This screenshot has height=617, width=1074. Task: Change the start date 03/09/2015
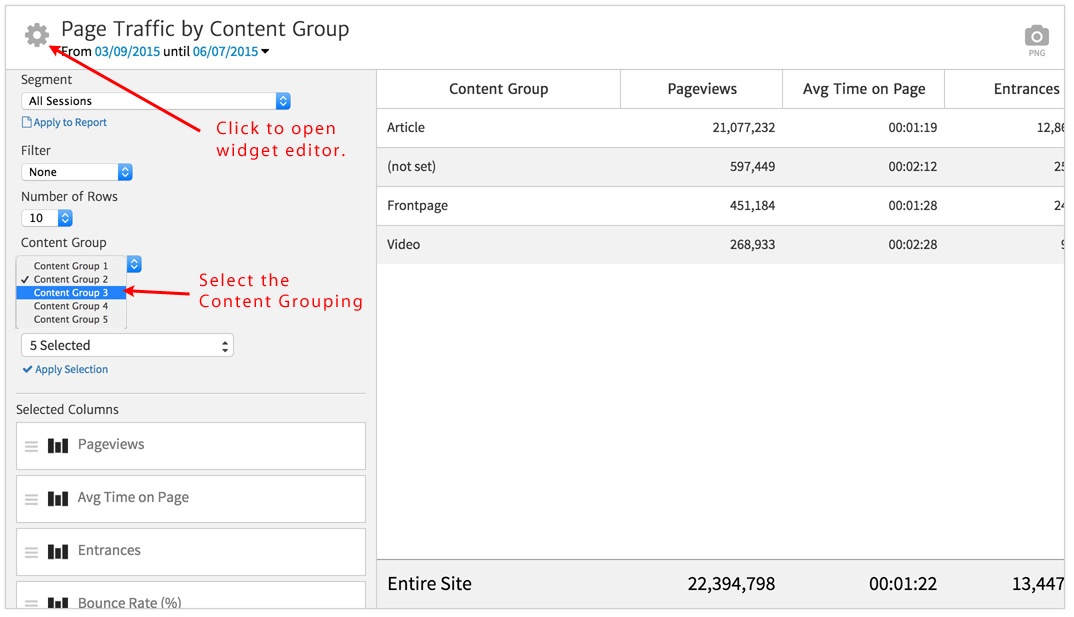click(x=127, y=52)
